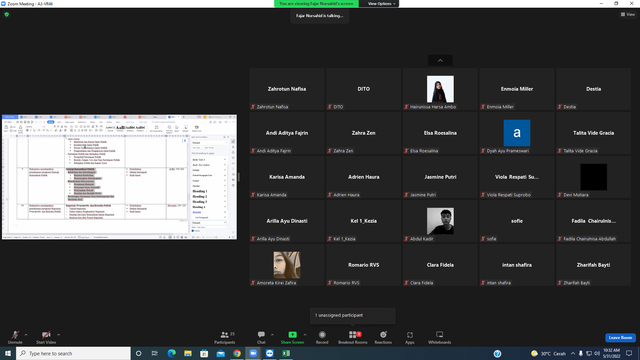Open Microsoft Store from taskbar
This screenshot has width=640, height=360.
(204, 353)
